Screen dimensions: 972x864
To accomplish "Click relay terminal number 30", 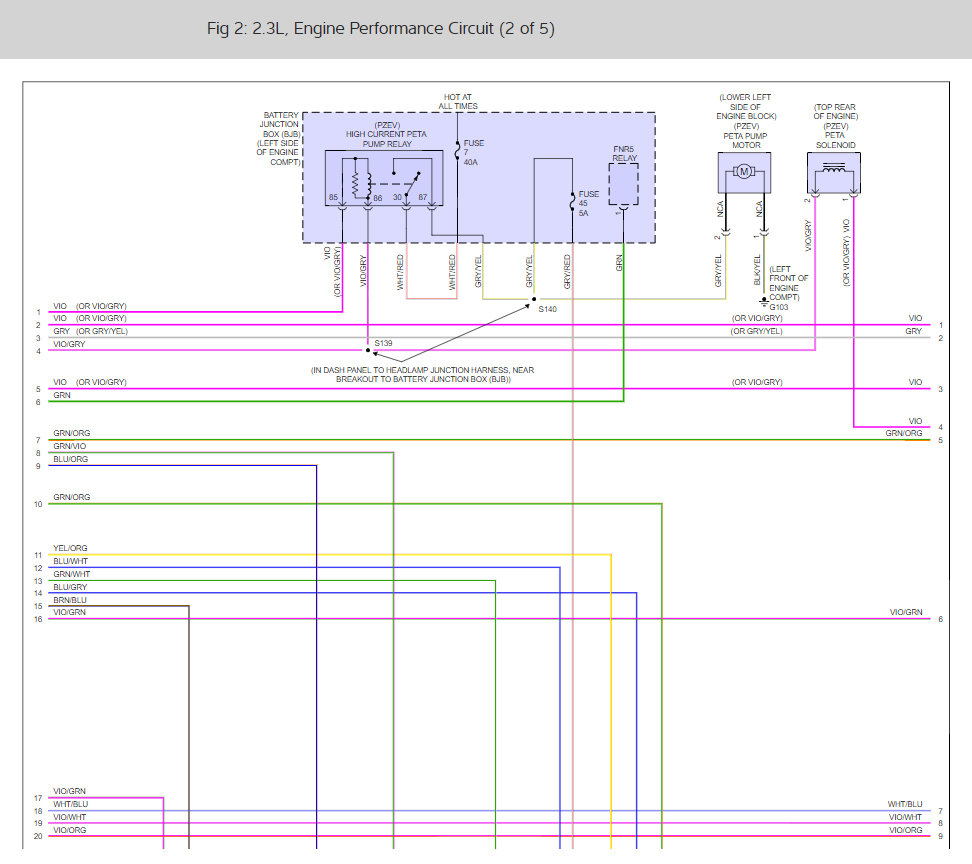I will point(397,197).
